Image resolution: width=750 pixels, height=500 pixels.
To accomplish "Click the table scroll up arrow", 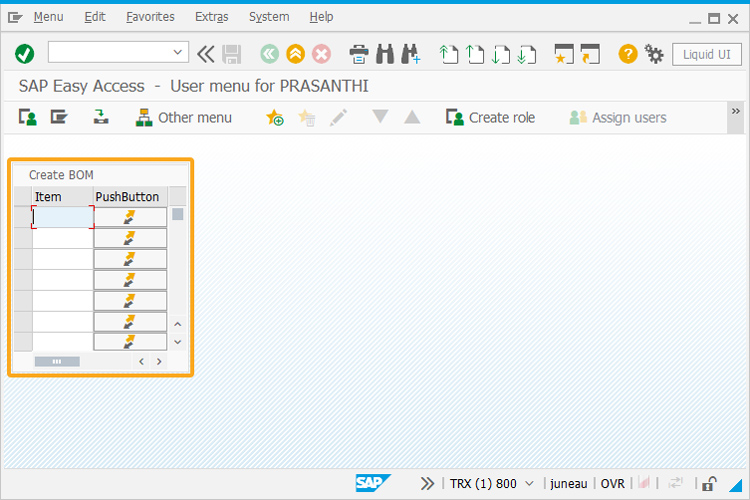I will (177, 324).
